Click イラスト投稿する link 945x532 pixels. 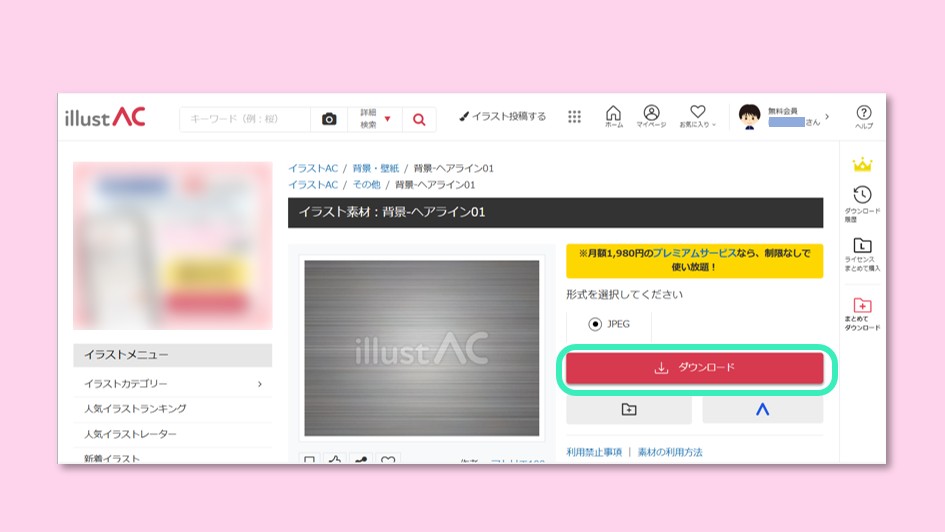point(503,116)
